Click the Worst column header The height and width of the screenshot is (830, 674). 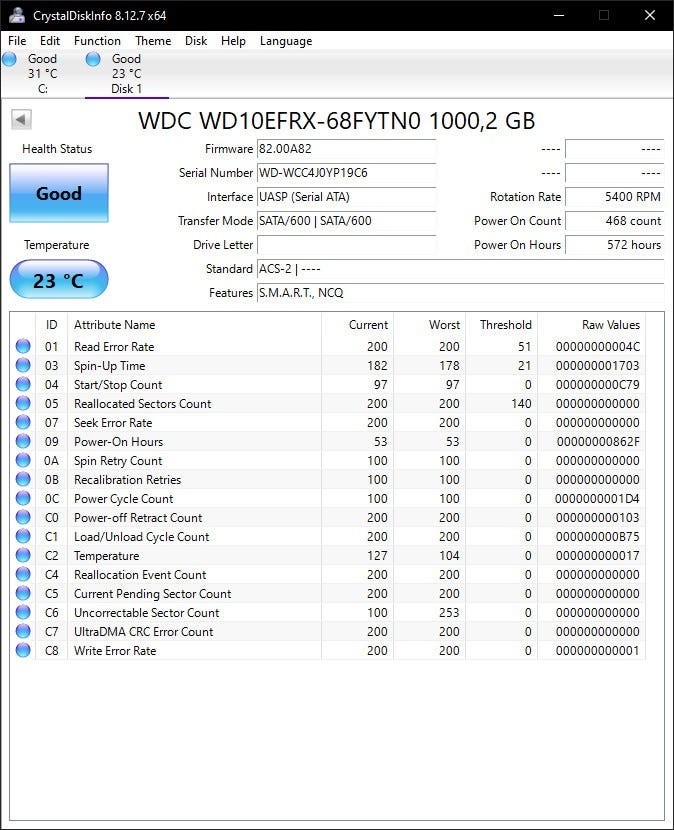(429, 324)
